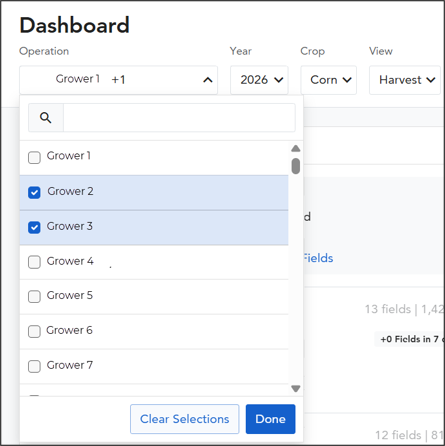Uncheck the Grower 2 checkbox
Image resolution: width=445 pixels, height=446 pixels.
34,192
